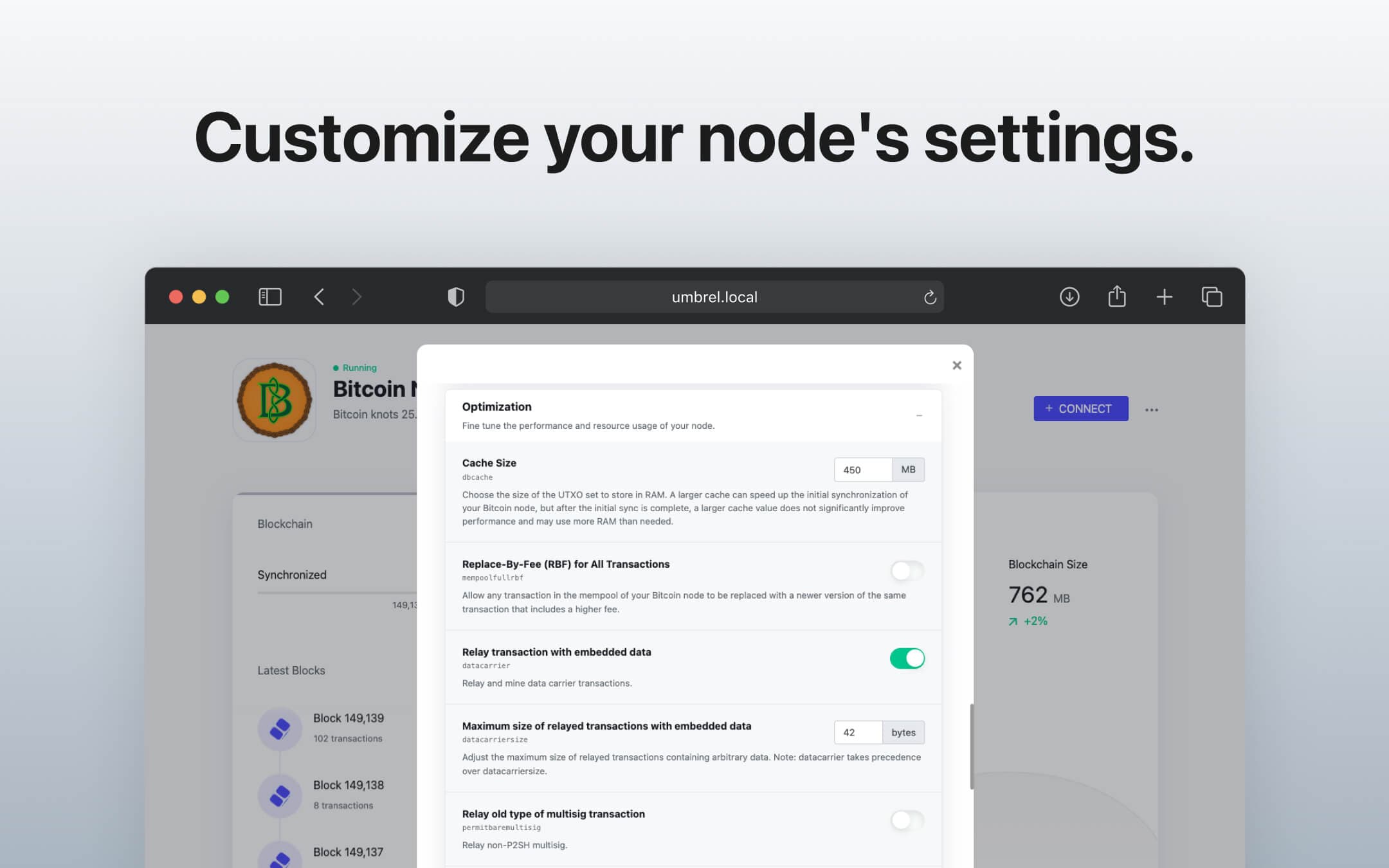Viewport: 1389px width, 868px height.
Task: Enable Relay old type of multisig toggle
Action: point(907,820)
